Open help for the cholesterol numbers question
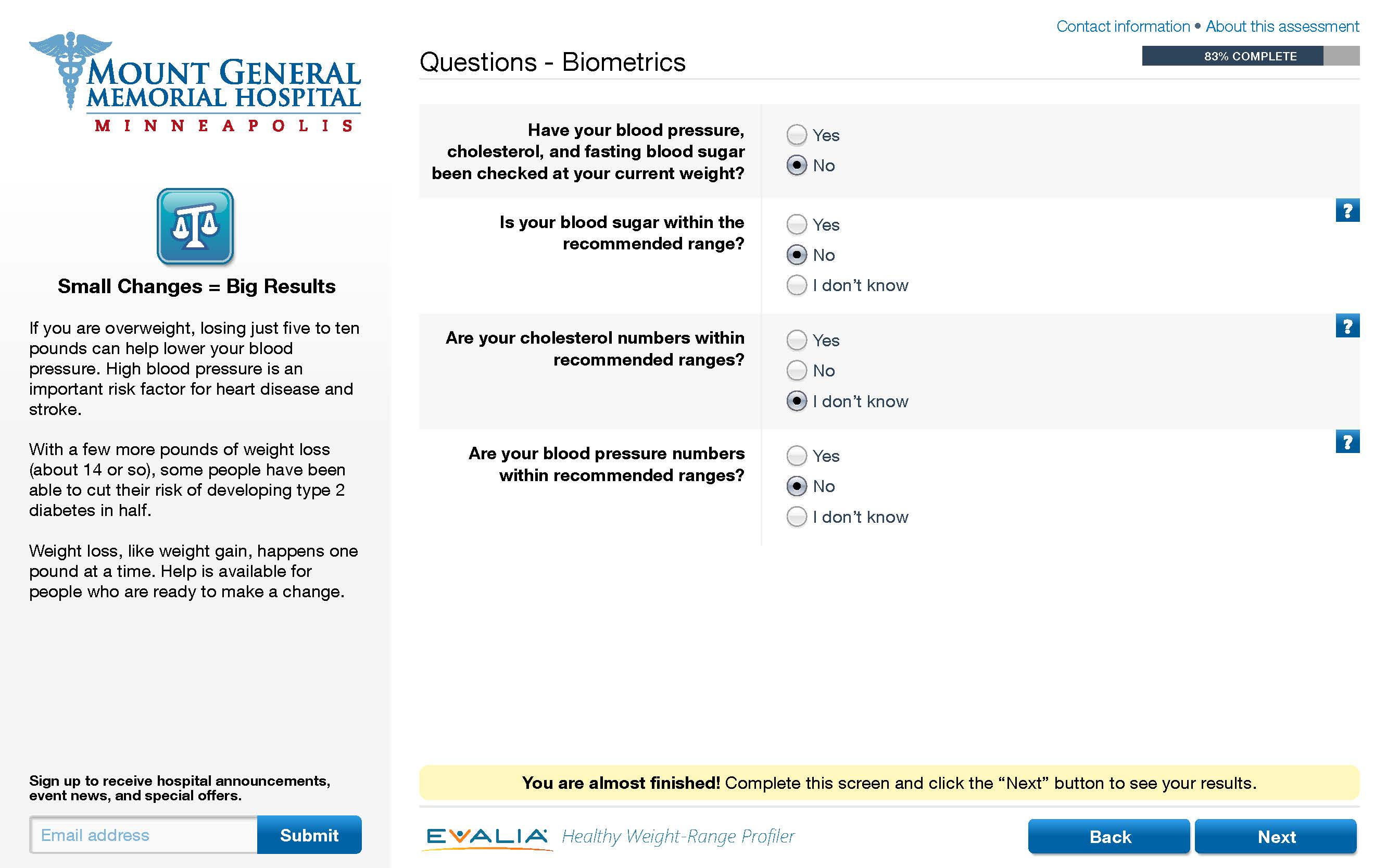Screen dimensions: 1374x868 coord(1347,325)
